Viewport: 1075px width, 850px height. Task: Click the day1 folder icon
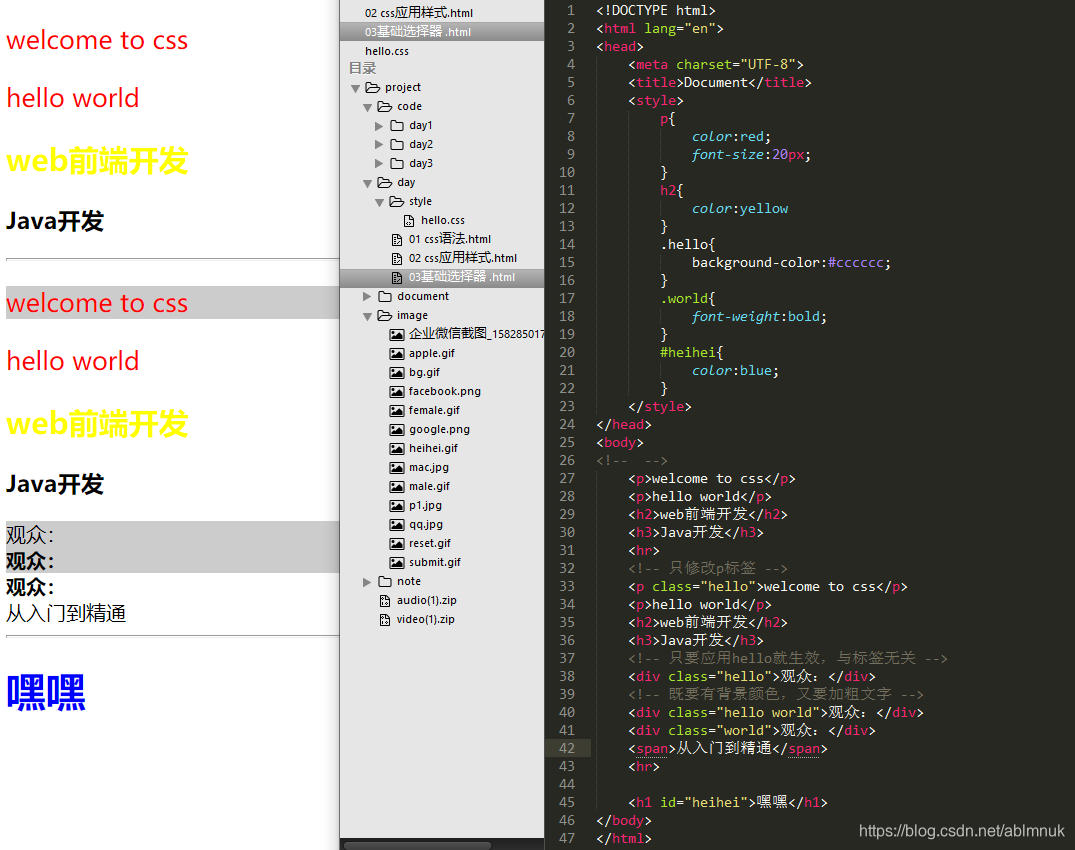click(x=397, y=125)
